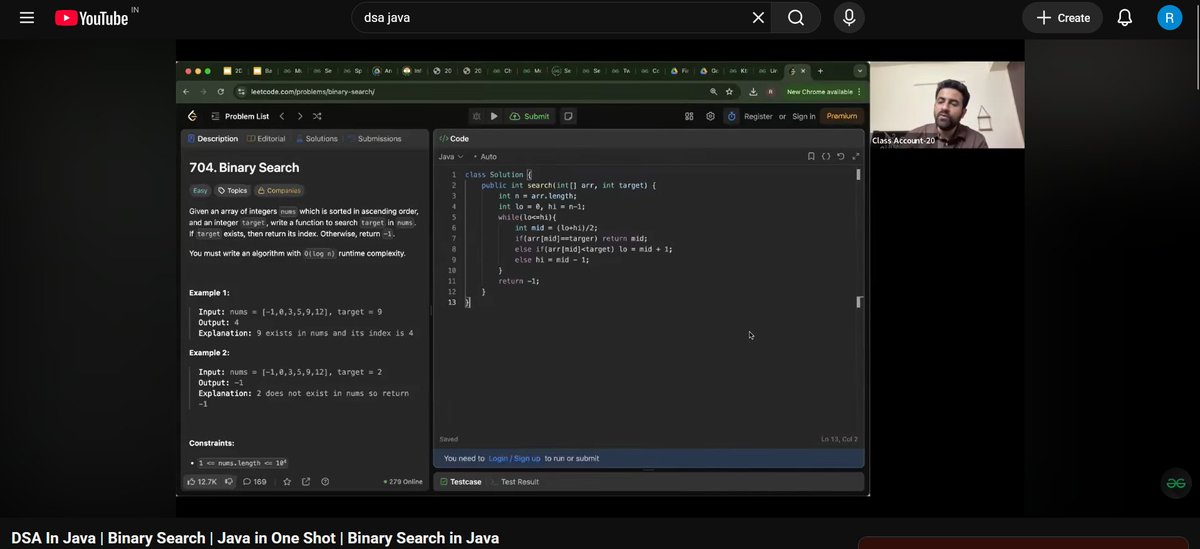Click the magnifier search button
This screenshot has width=1200, height=549.
tap(796, 18)
